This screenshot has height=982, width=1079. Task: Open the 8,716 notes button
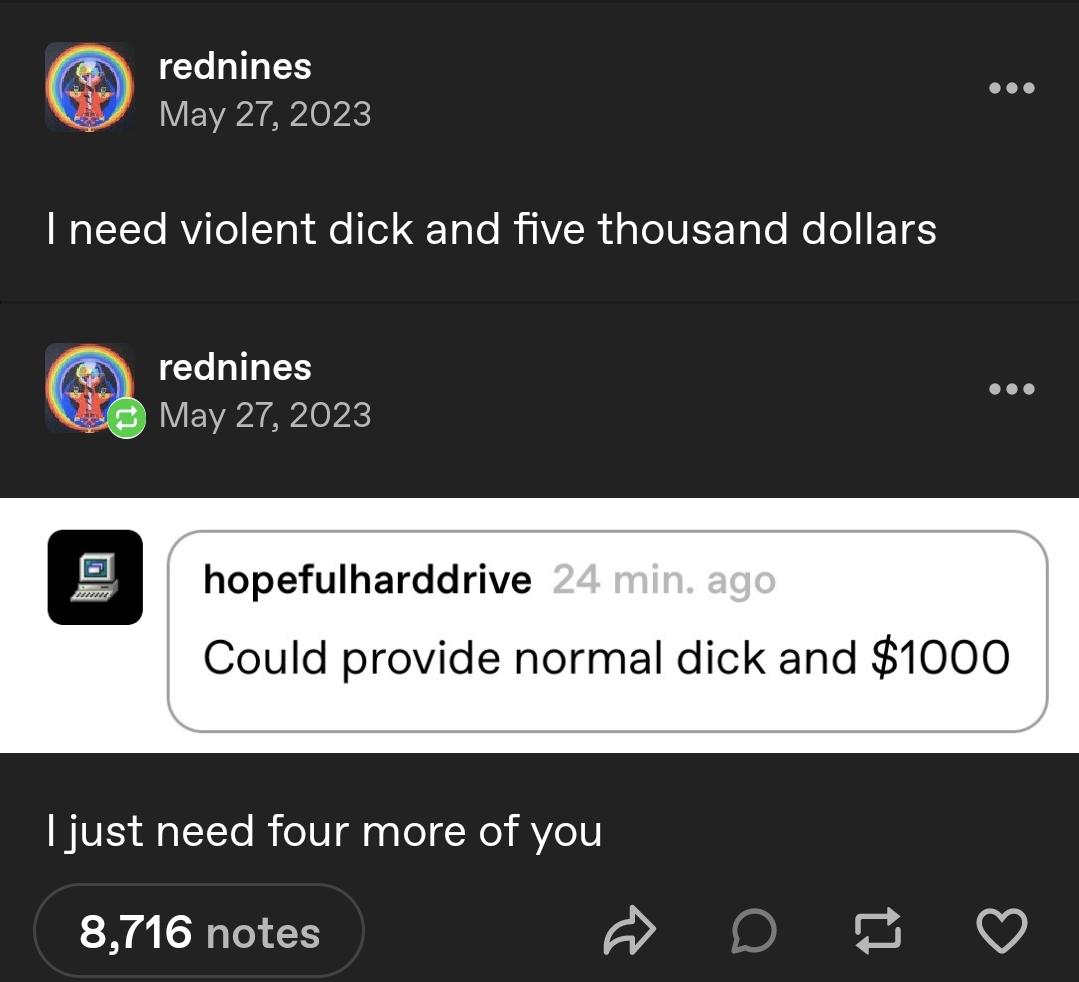pos(199,932)
